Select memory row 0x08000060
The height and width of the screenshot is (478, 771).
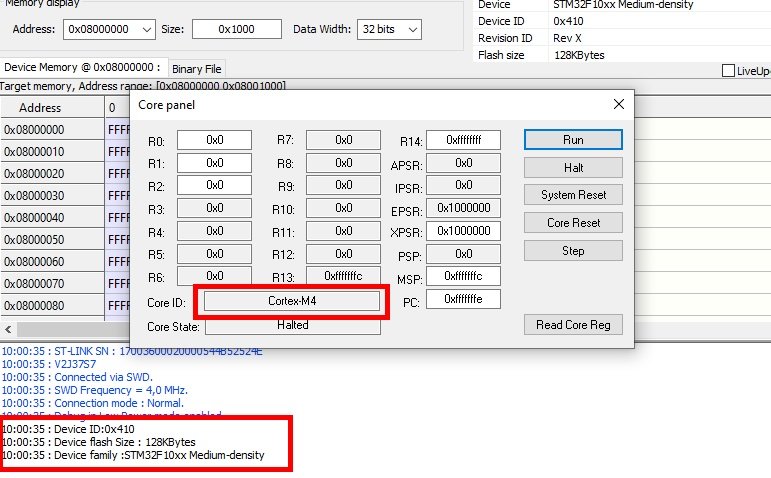point(52,262)
